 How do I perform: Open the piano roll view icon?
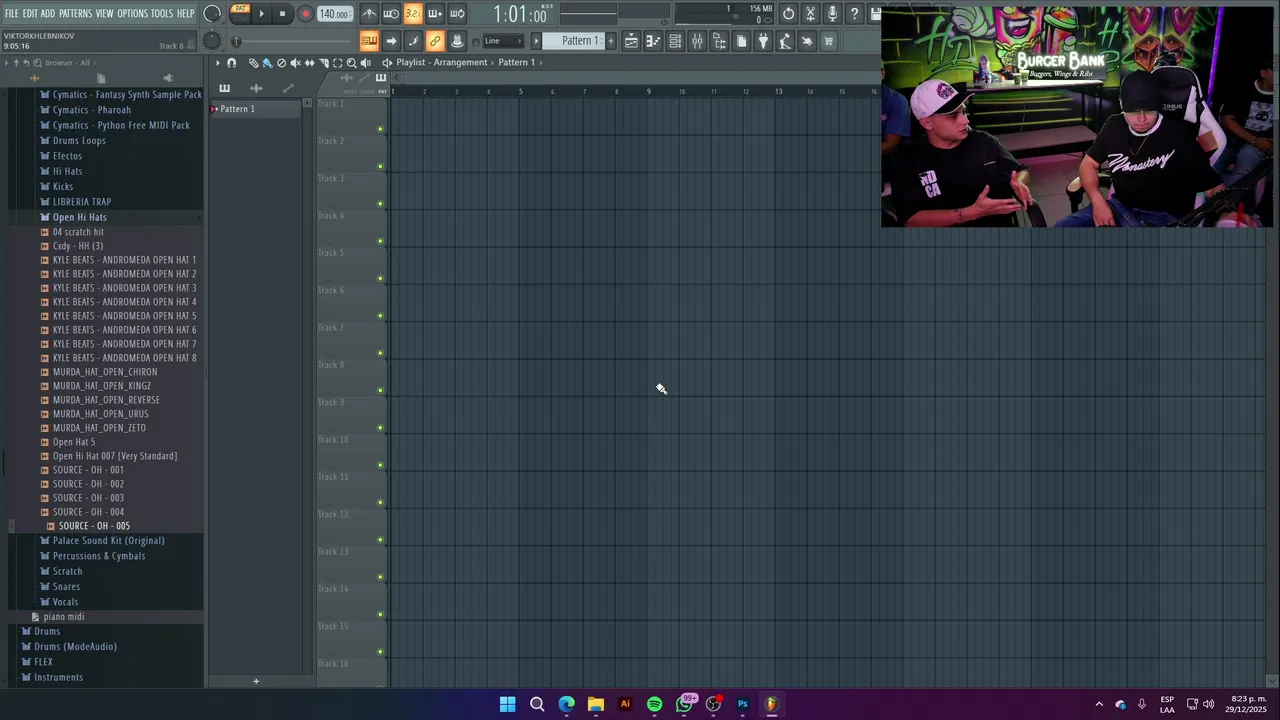(653, 41)
